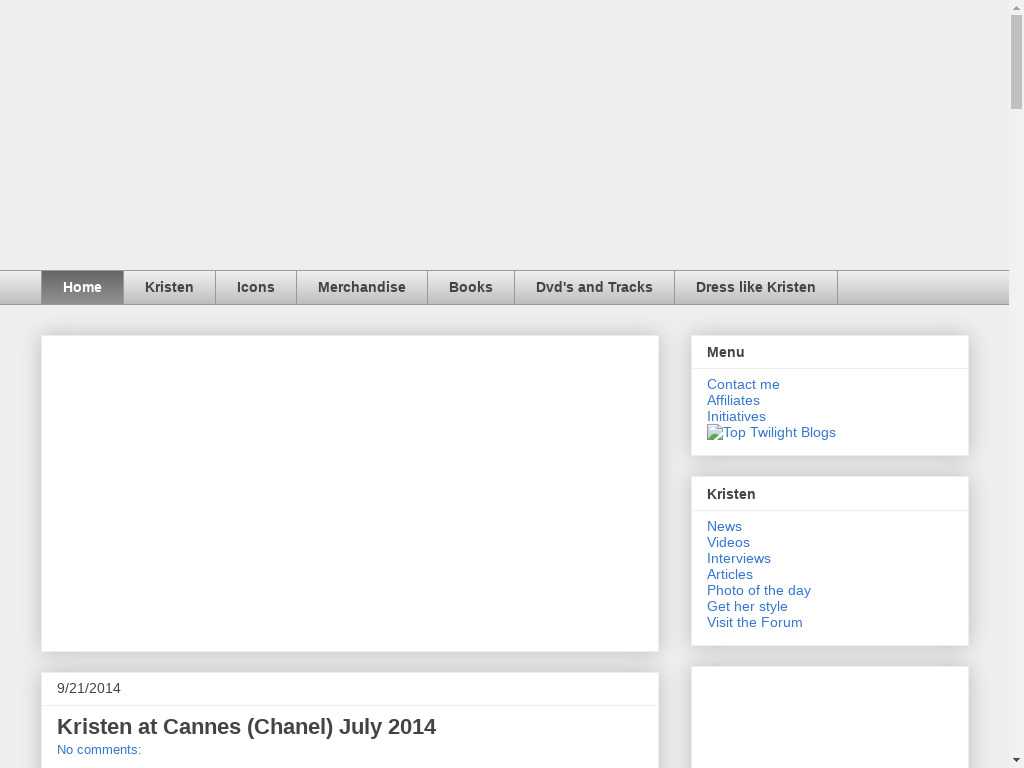Open the Interviews link
Image resolution: width=1024 pixels, height=768 pixels.
pos(738,558)
